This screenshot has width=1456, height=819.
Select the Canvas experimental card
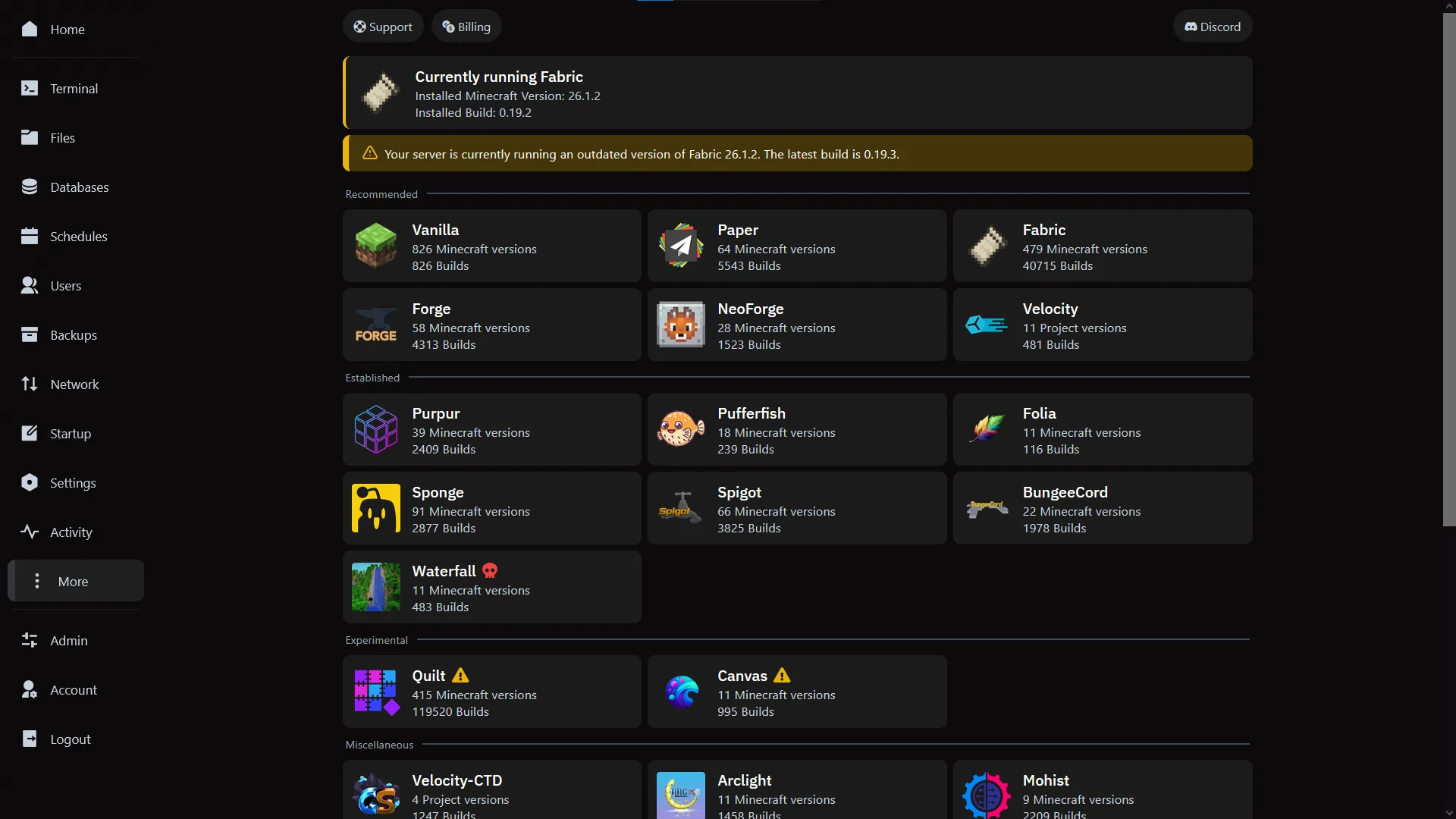coord(797,692)
